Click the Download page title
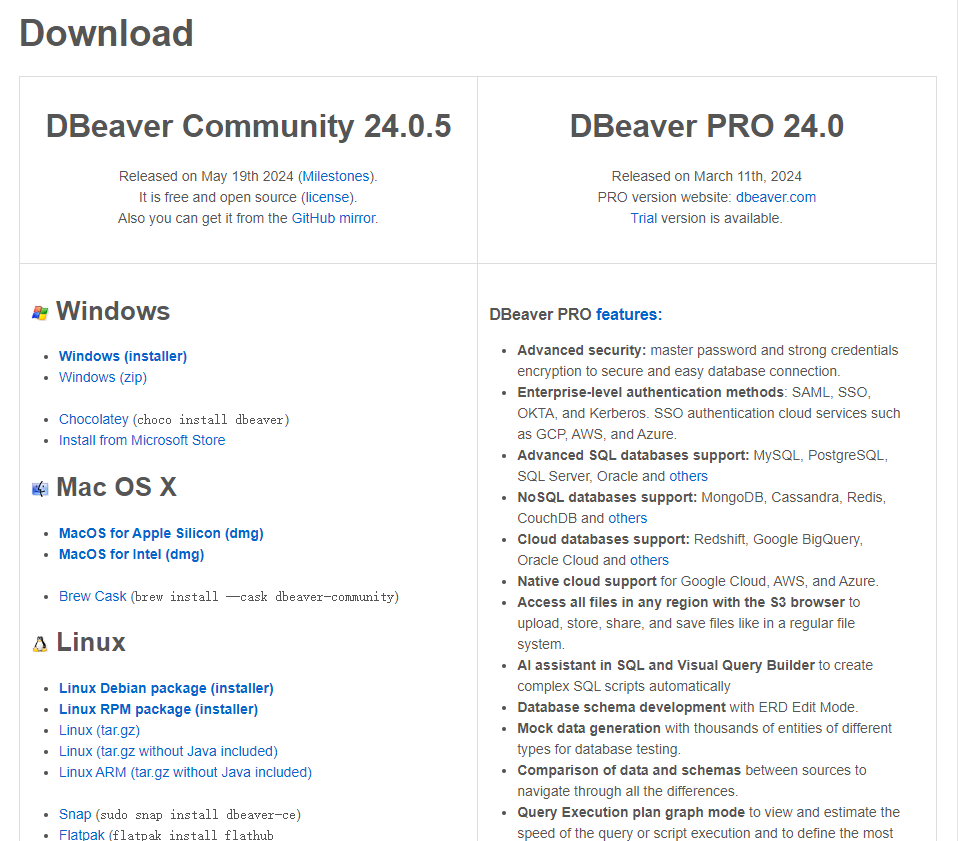958x841 pixels. [106, 33]
